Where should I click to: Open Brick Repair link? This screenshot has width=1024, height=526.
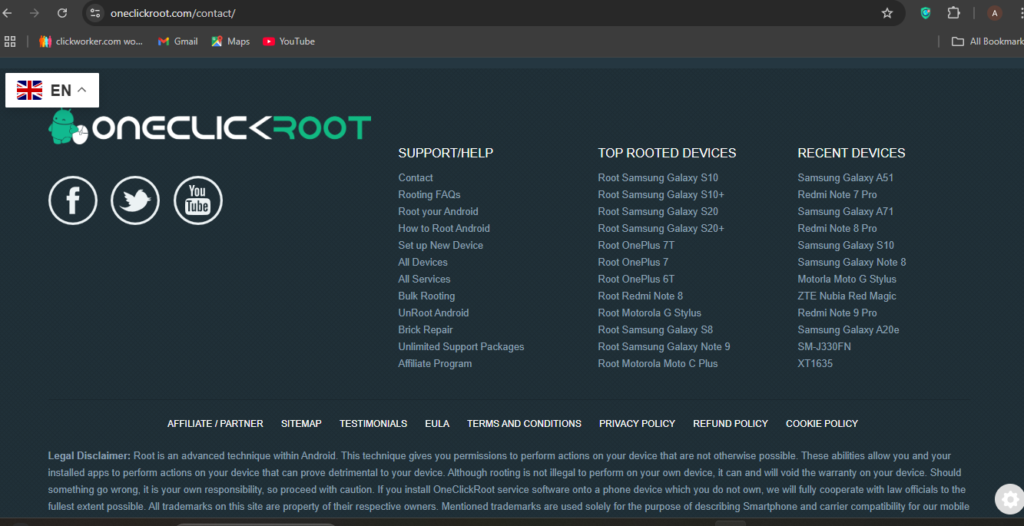425,330
